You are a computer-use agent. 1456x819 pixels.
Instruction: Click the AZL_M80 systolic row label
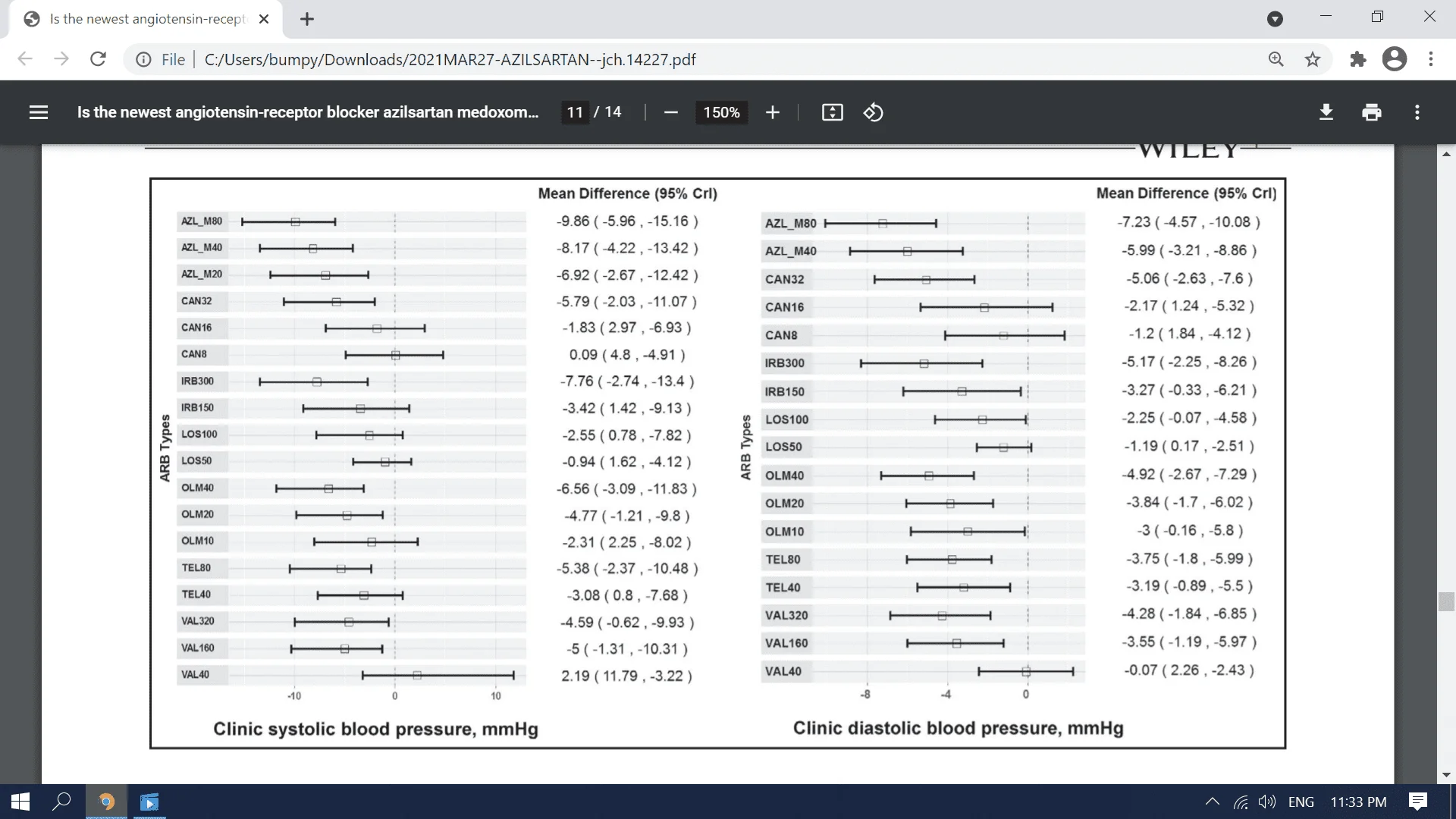click(202, 221)
